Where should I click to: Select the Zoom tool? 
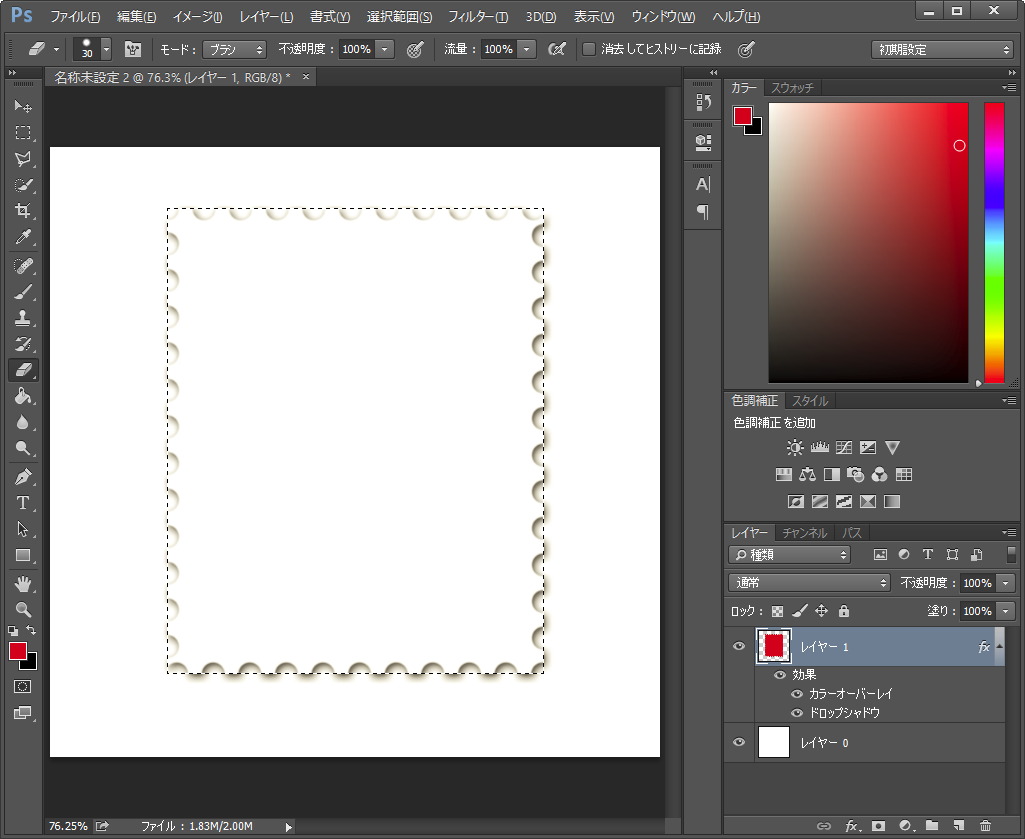coord(23,609)
